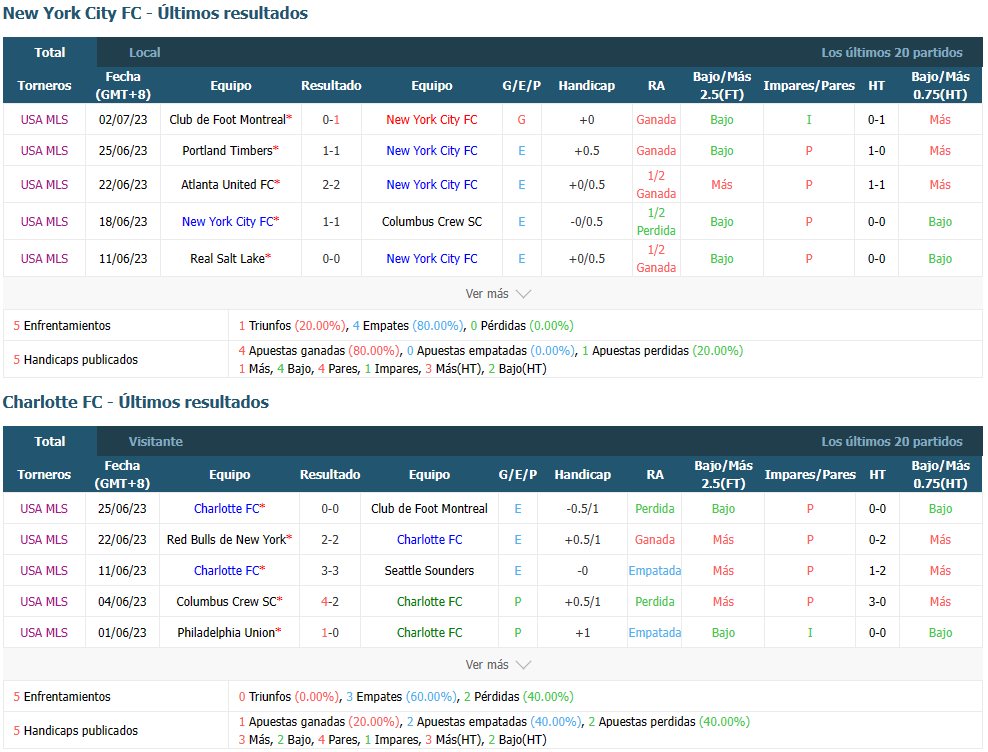Open the Atlanta United FC team link
This screenshot has height=752, width=988.
tap(227, 185)
